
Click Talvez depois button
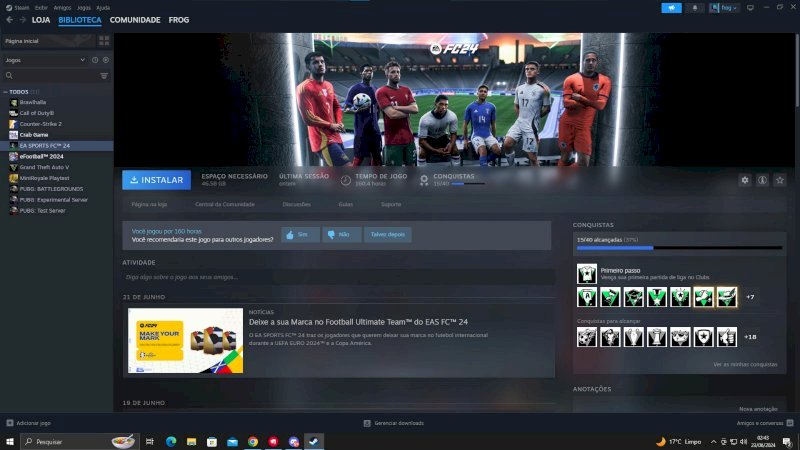point(388,235)
